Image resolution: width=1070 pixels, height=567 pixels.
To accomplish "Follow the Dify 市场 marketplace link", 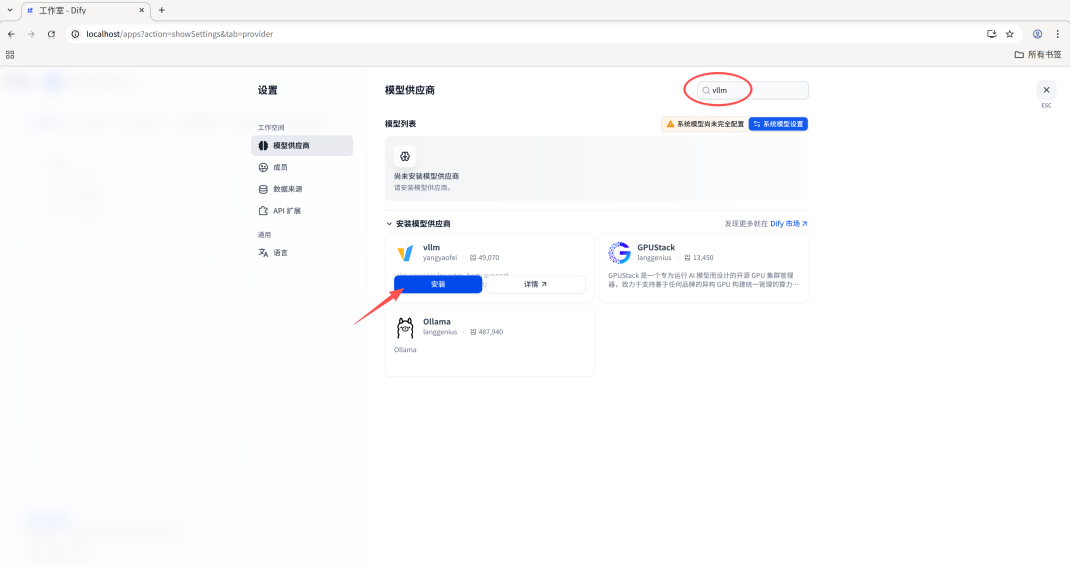I will 788,224.
